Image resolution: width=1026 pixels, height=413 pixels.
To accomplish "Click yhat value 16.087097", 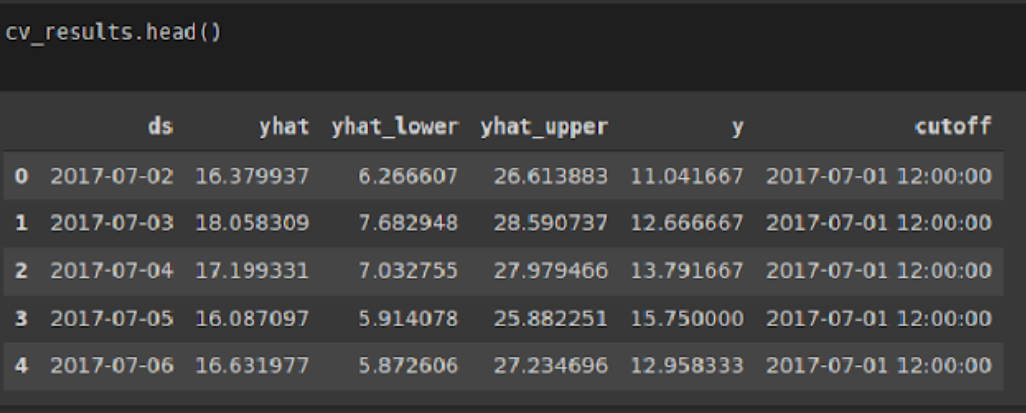I will (x=252, y=319).
